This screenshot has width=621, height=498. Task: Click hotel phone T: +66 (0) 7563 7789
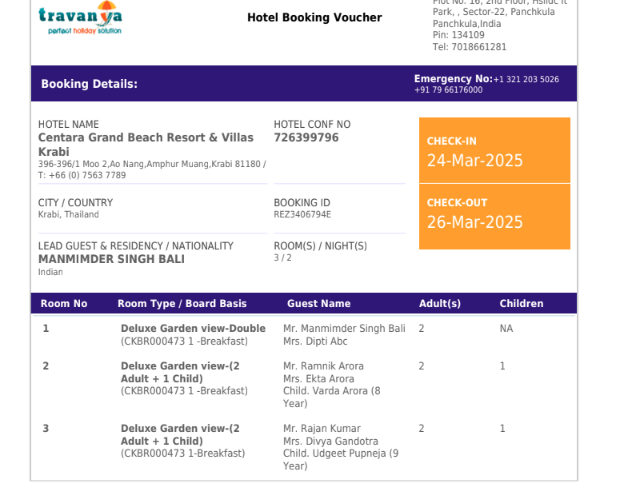tap(82, 175)
